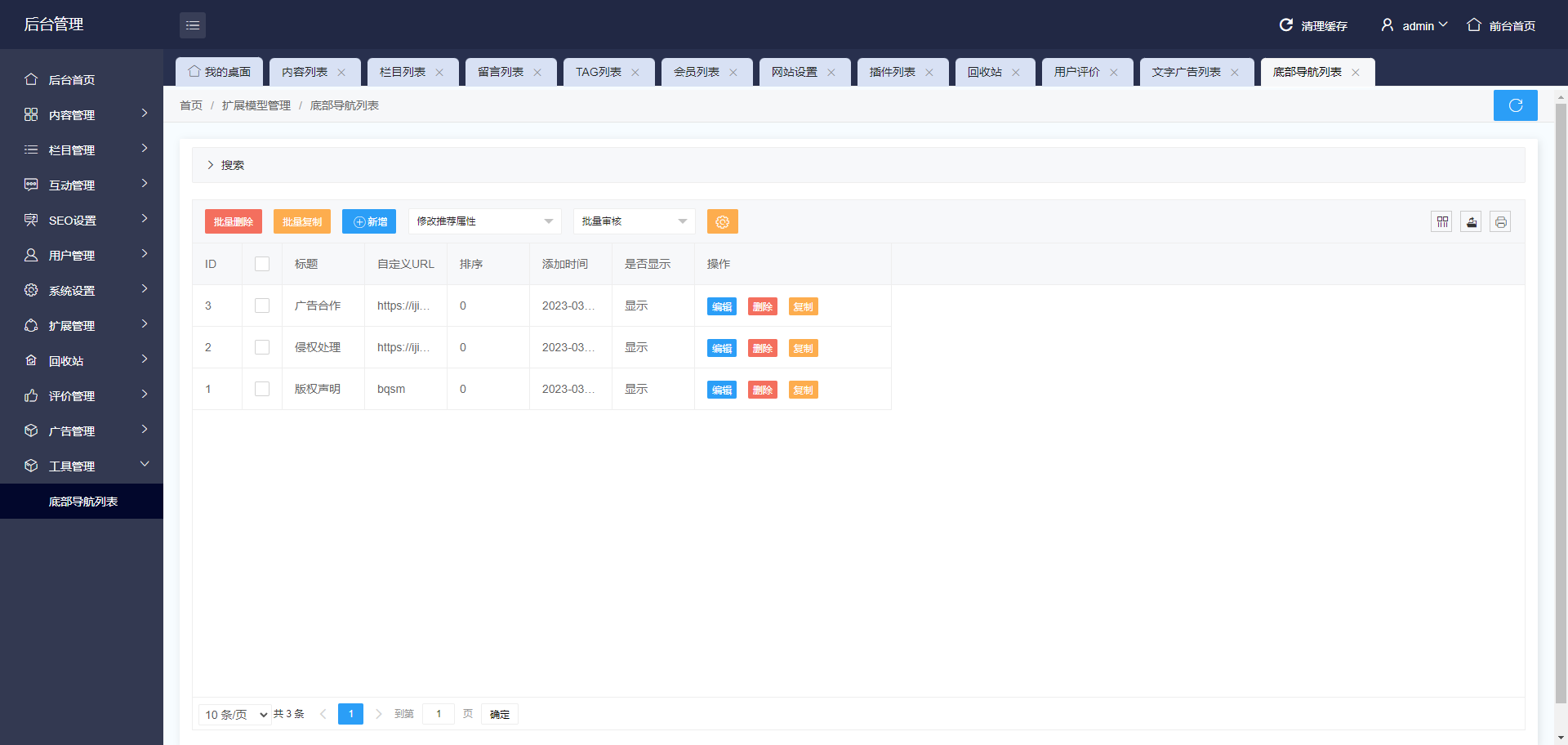
Task: Expand 系统设置 sidebar menu
Action: [82, 290]
